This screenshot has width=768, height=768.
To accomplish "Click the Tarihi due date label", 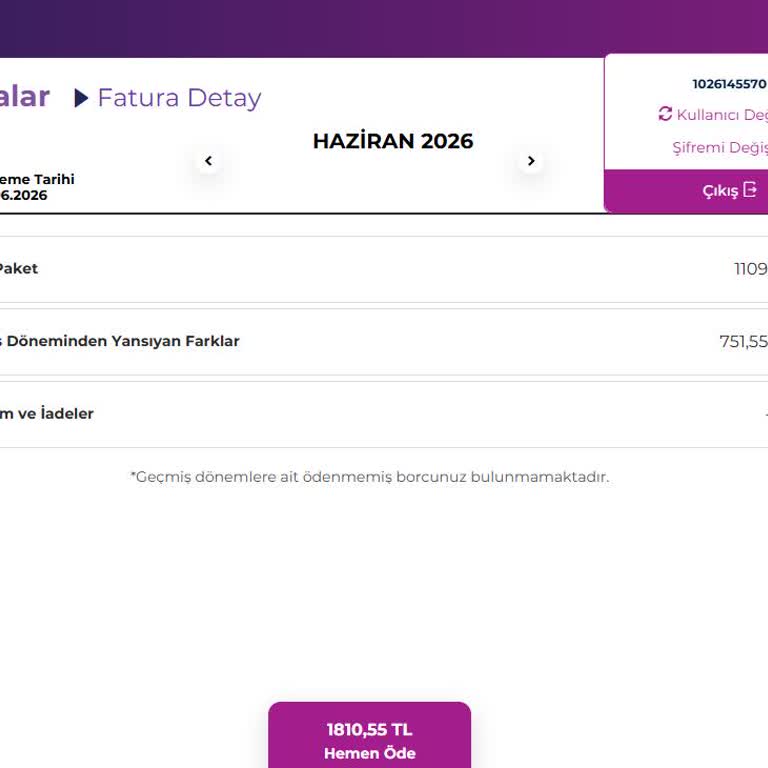I will (37, 179).
